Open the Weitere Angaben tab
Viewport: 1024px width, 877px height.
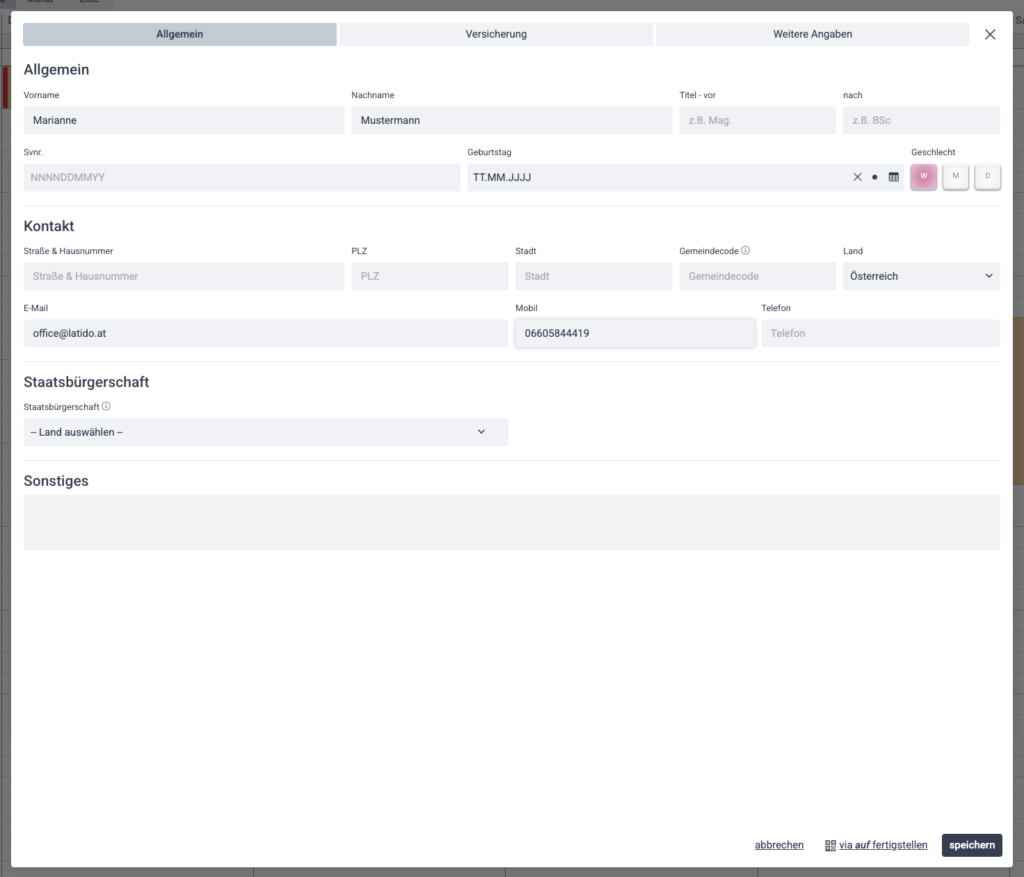[812, 34]
